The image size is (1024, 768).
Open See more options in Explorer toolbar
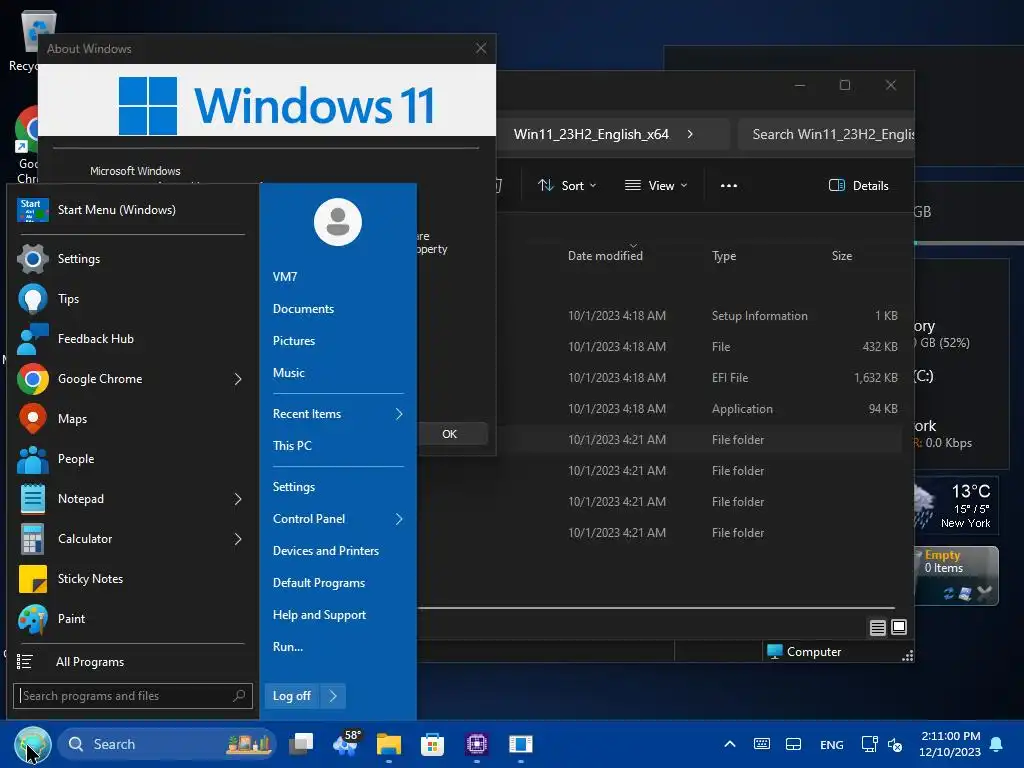pyautogui.click(x=729, y=185)
